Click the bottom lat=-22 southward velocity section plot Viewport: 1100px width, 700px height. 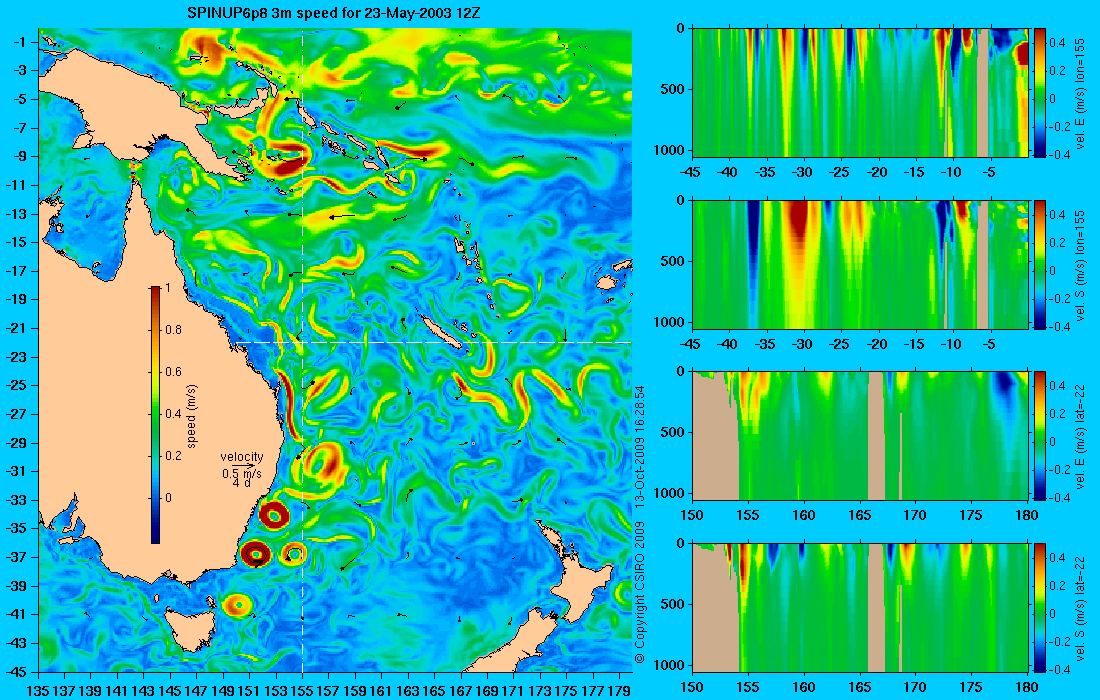coord(860,607)
